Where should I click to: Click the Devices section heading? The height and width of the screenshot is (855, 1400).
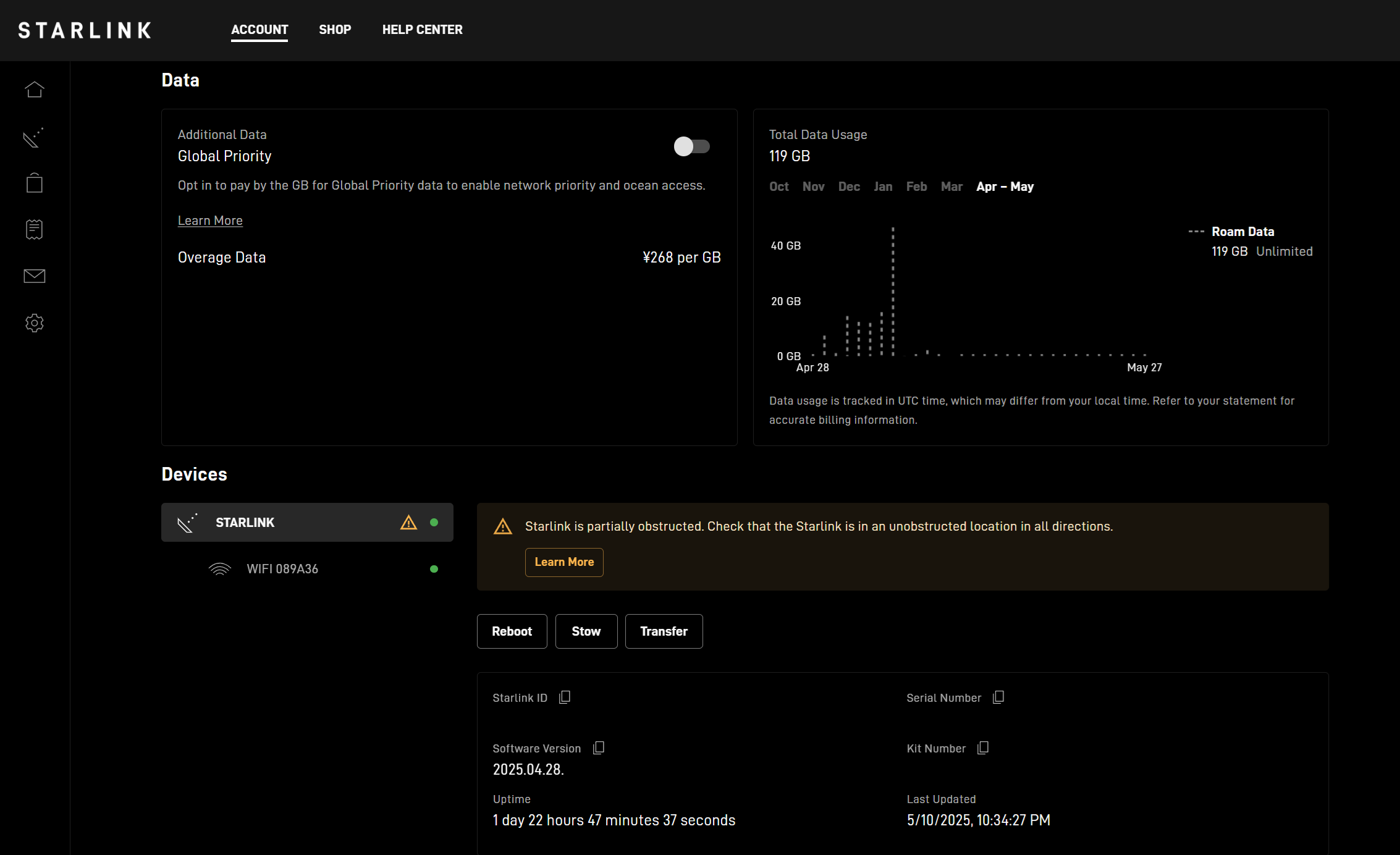tap(194, 474)
